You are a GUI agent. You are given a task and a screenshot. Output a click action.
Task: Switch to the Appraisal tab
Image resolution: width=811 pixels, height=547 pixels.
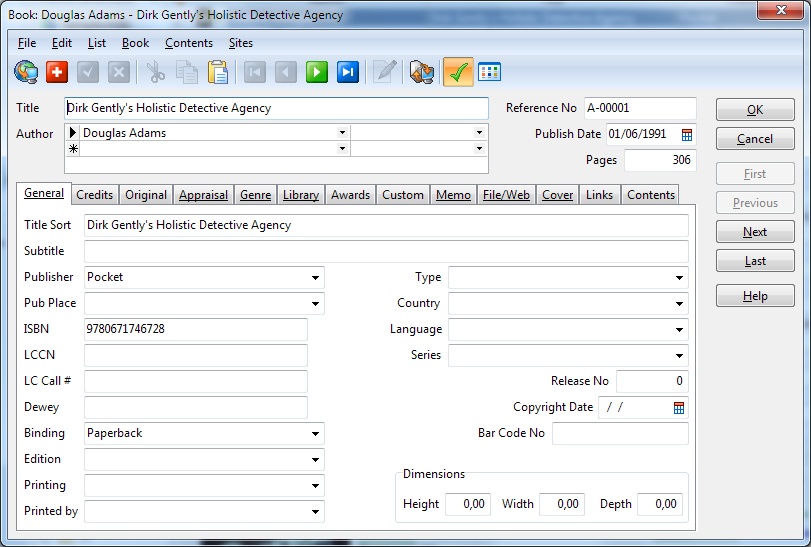click(203, 195)
